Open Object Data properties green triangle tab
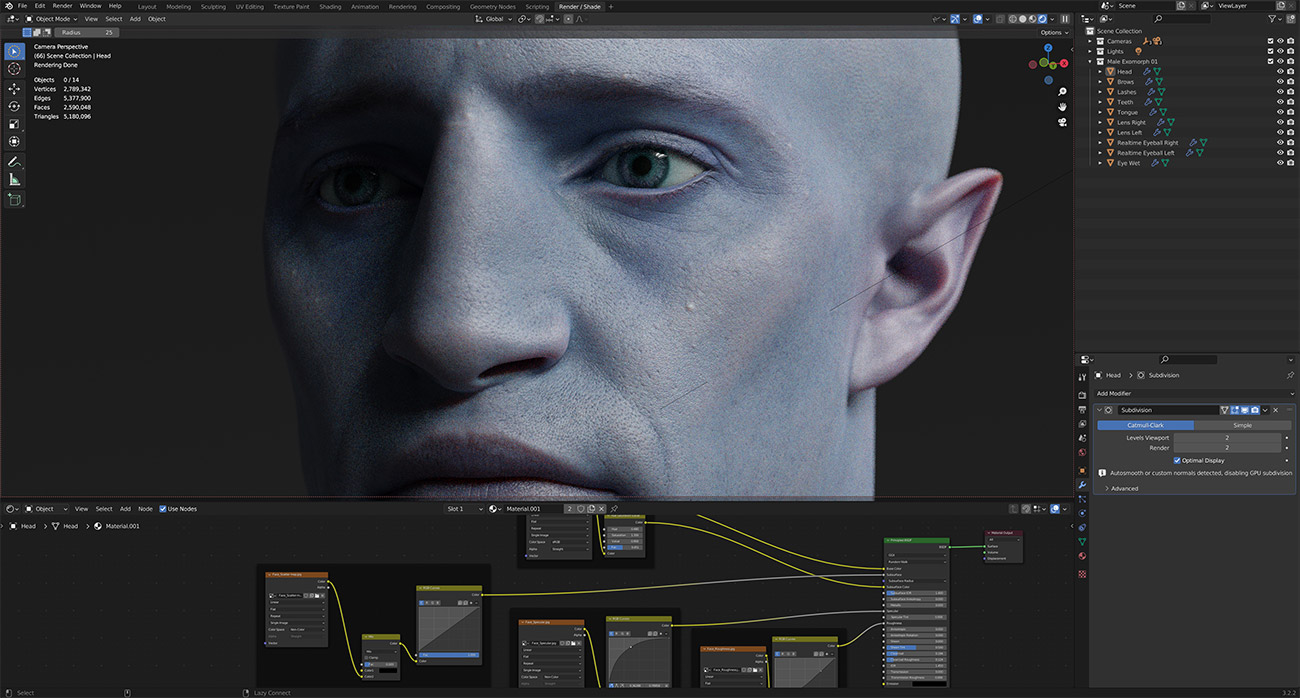The image size is (1300, 698). coord(1082,541)
